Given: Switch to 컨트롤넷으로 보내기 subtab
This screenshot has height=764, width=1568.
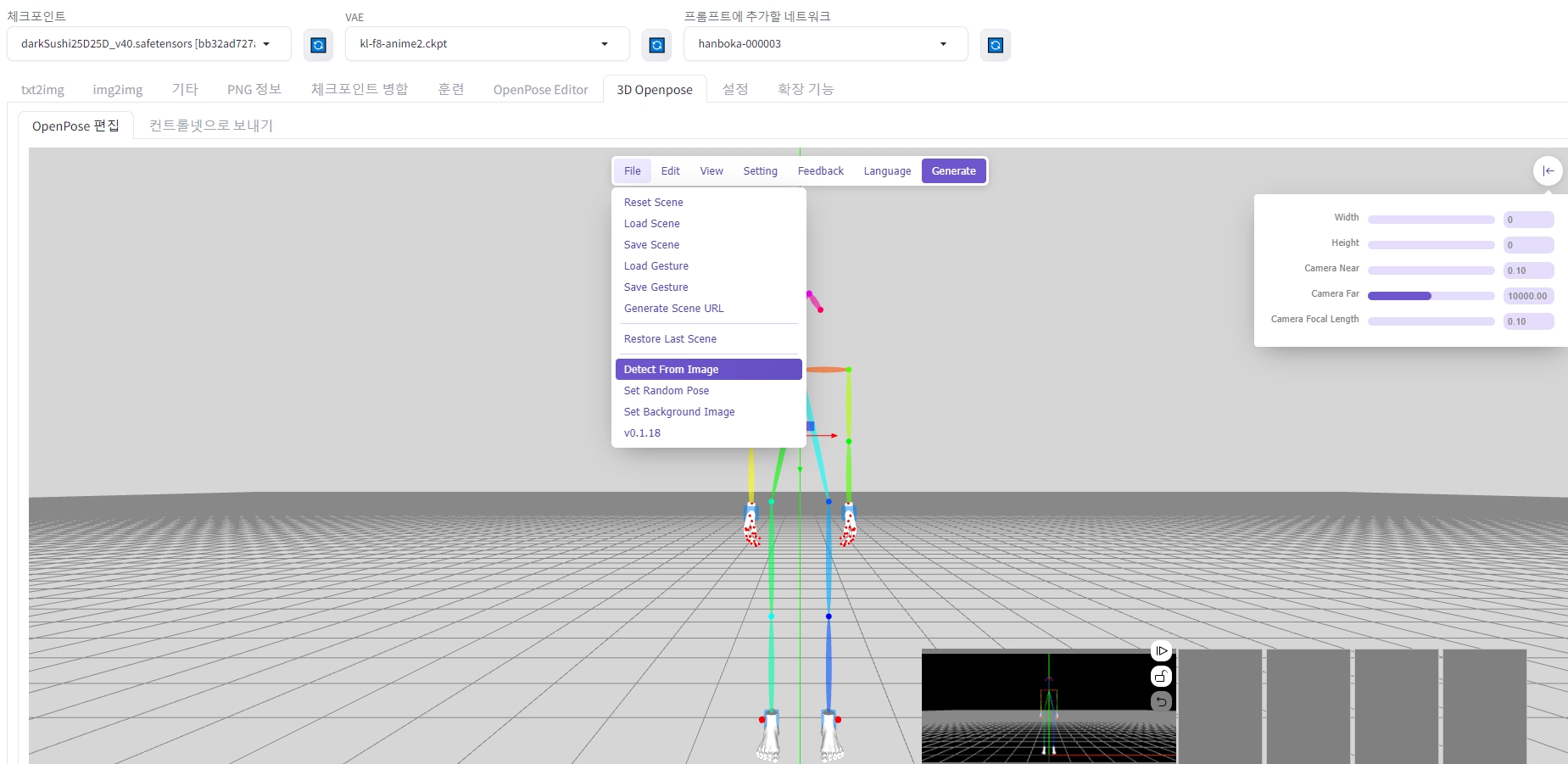Looking at the screenshot, I should [x=211, y=125].
